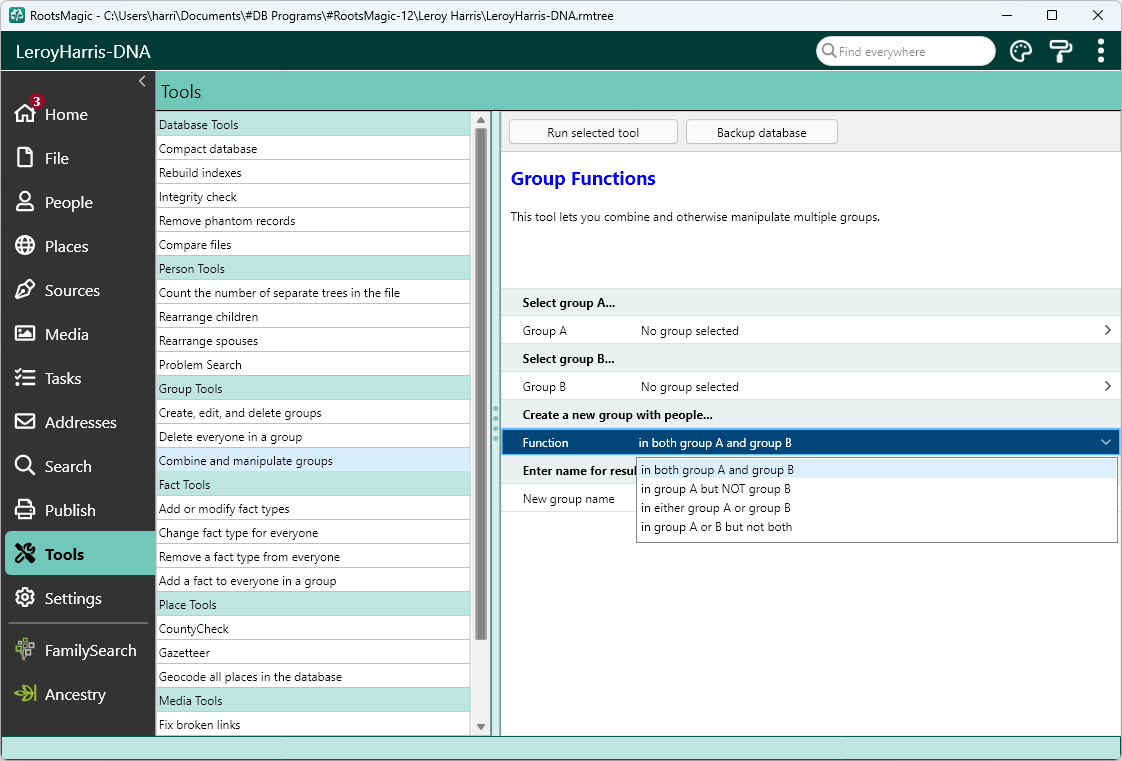The image size is (1122, 761).
Task: Select Change fact type for everyone
Action: point(313,533)
